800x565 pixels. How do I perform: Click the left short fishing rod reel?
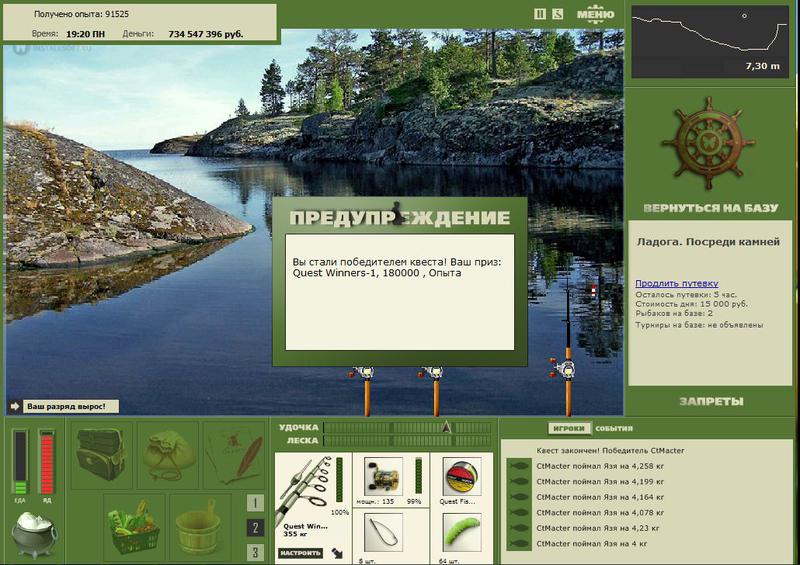pyautogui.click(x=363, y=373)
